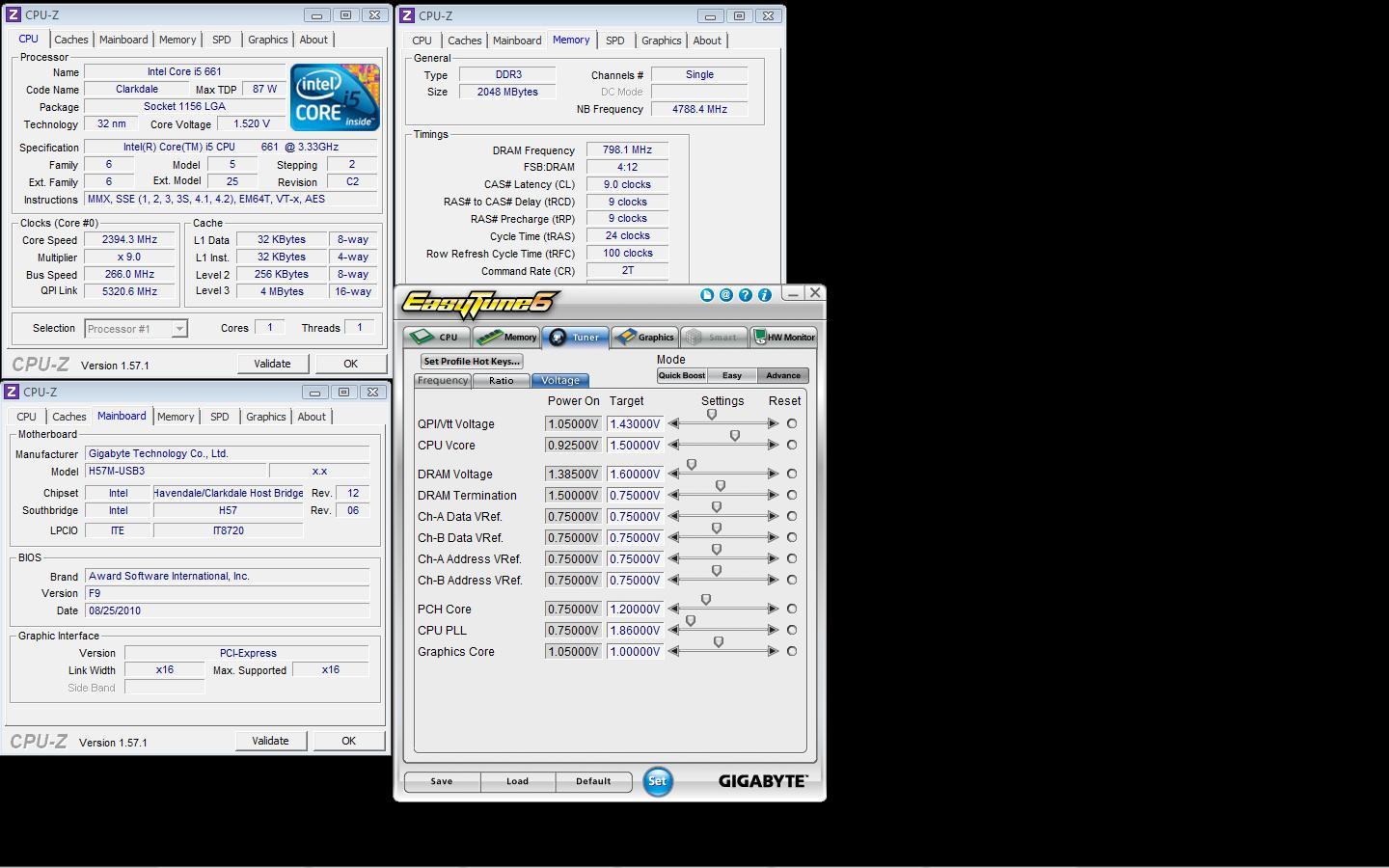Reset QPI/Vtt Voltage radio button
Image resolution: width=1389 pixels, height=868 pixels.
tap(792, 423)
